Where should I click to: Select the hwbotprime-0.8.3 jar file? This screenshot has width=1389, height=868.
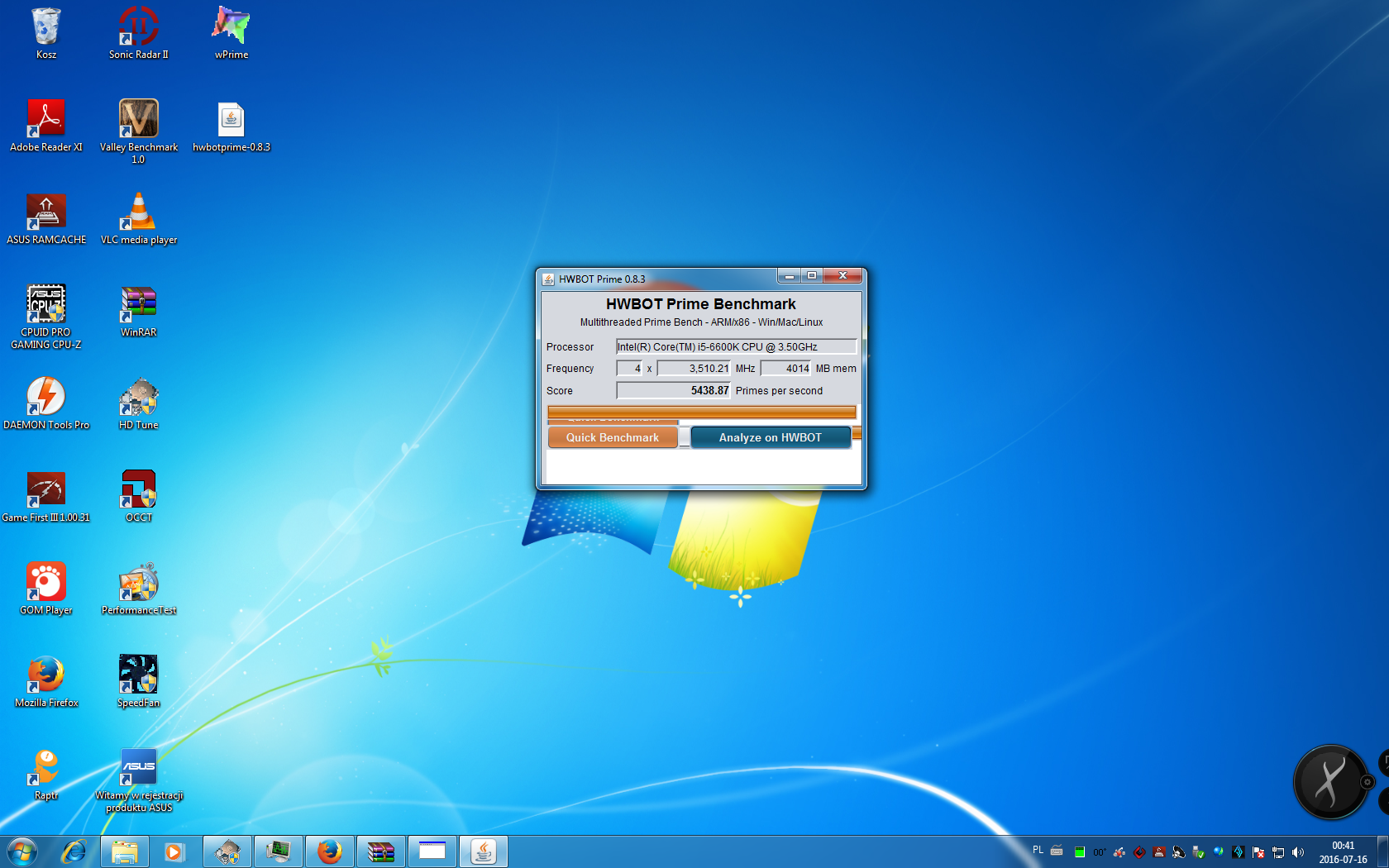point(231,126)
